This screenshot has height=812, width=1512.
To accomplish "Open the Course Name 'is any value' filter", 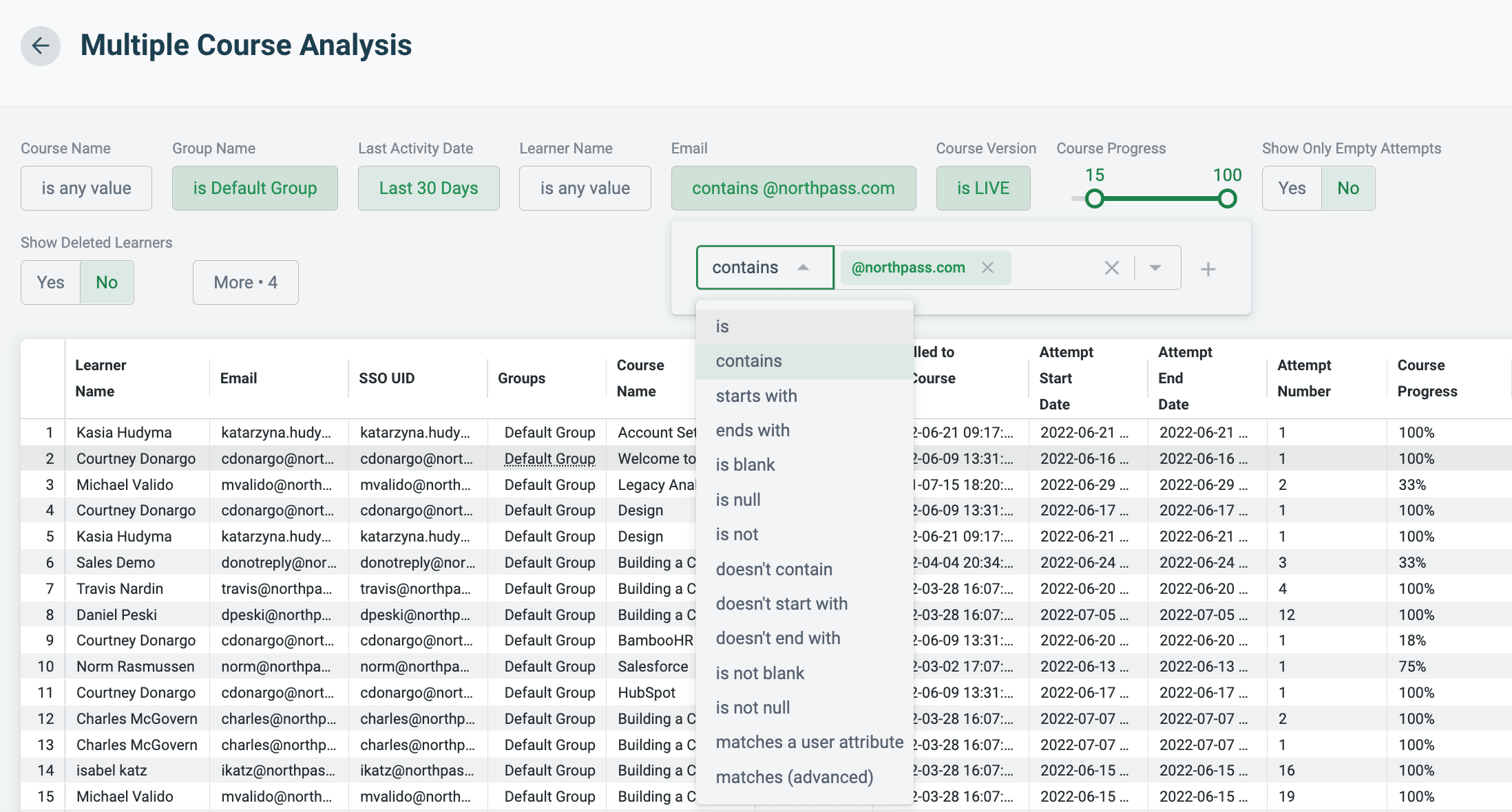I will (x=86, y=188).
